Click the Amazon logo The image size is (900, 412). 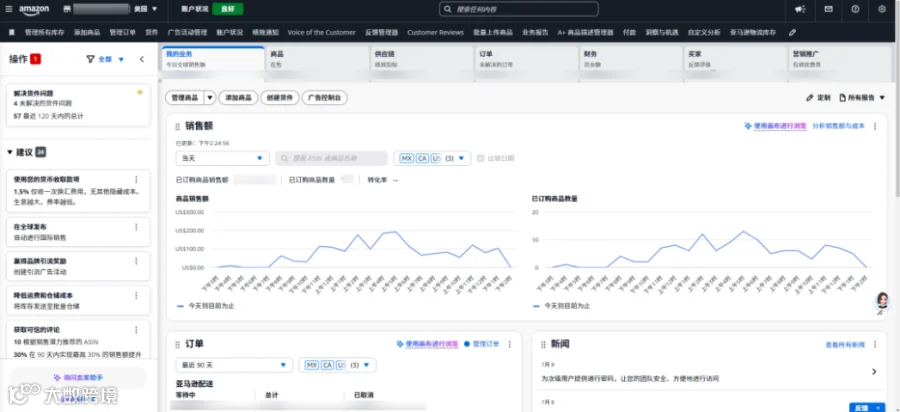[34, 10]
